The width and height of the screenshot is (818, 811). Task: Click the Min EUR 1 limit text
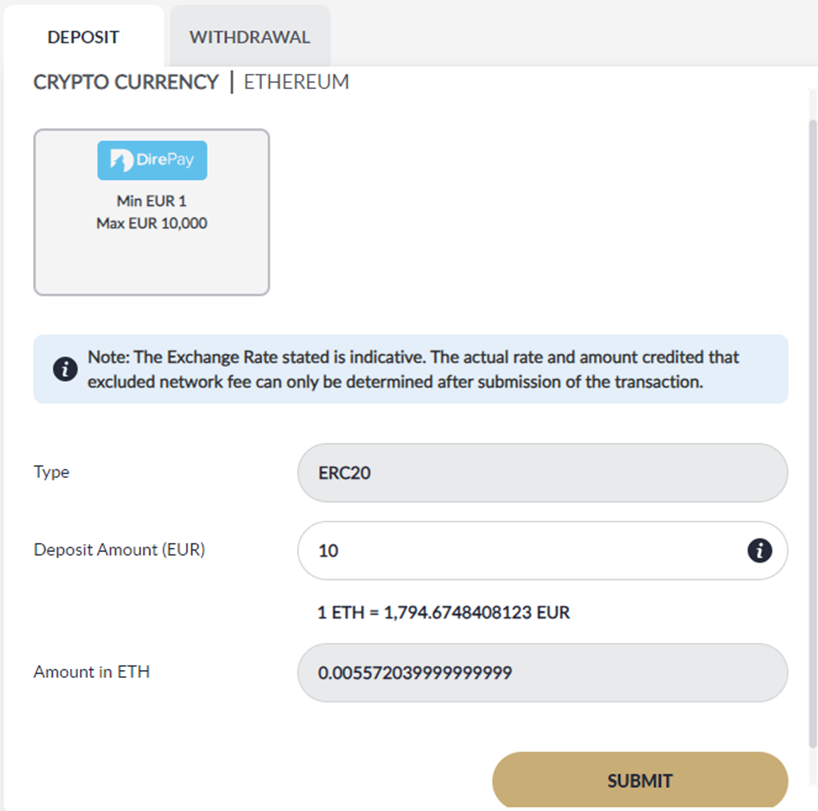151,201
